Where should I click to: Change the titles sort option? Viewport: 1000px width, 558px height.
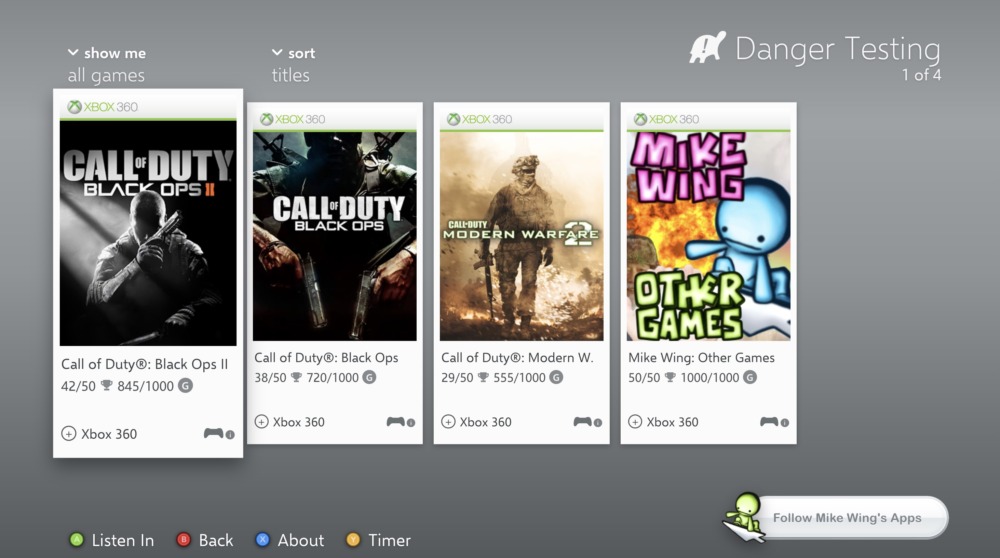291,75
